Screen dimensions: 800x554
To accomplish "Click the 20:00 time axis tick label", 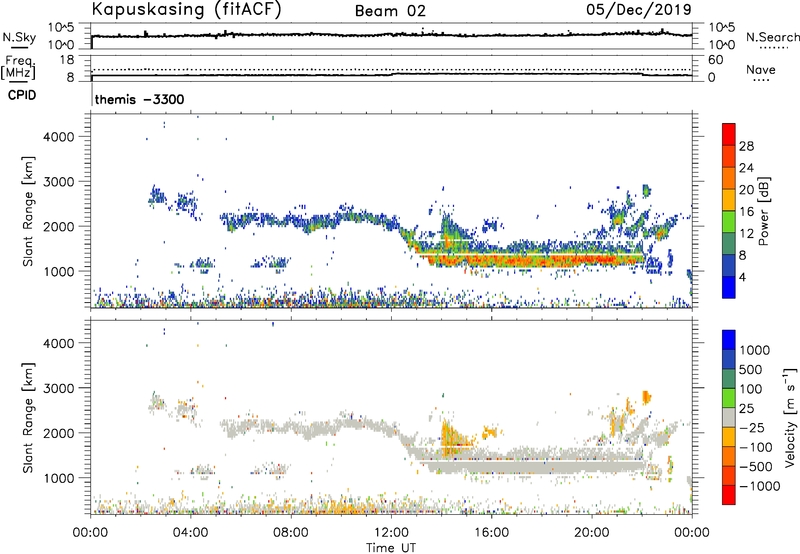I will coord(591,533).
